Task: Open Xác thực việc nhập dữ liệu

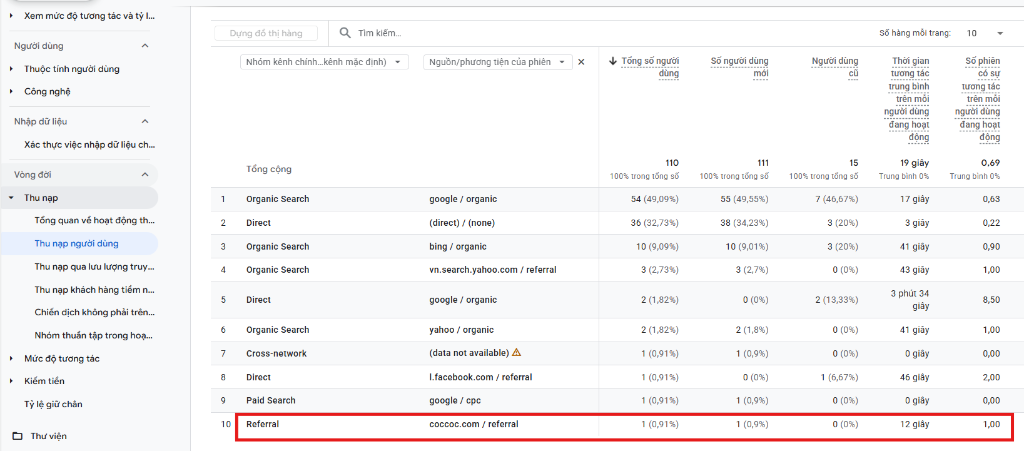Action: pyautogui.click(x=89, y=144)
